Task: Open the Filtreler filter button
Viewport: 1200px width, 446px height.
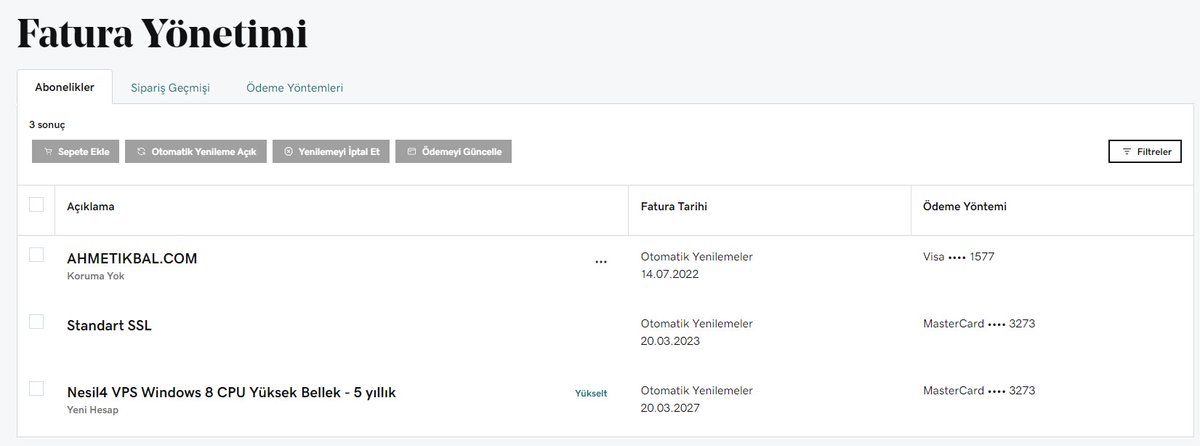Action: [1145, 151]
